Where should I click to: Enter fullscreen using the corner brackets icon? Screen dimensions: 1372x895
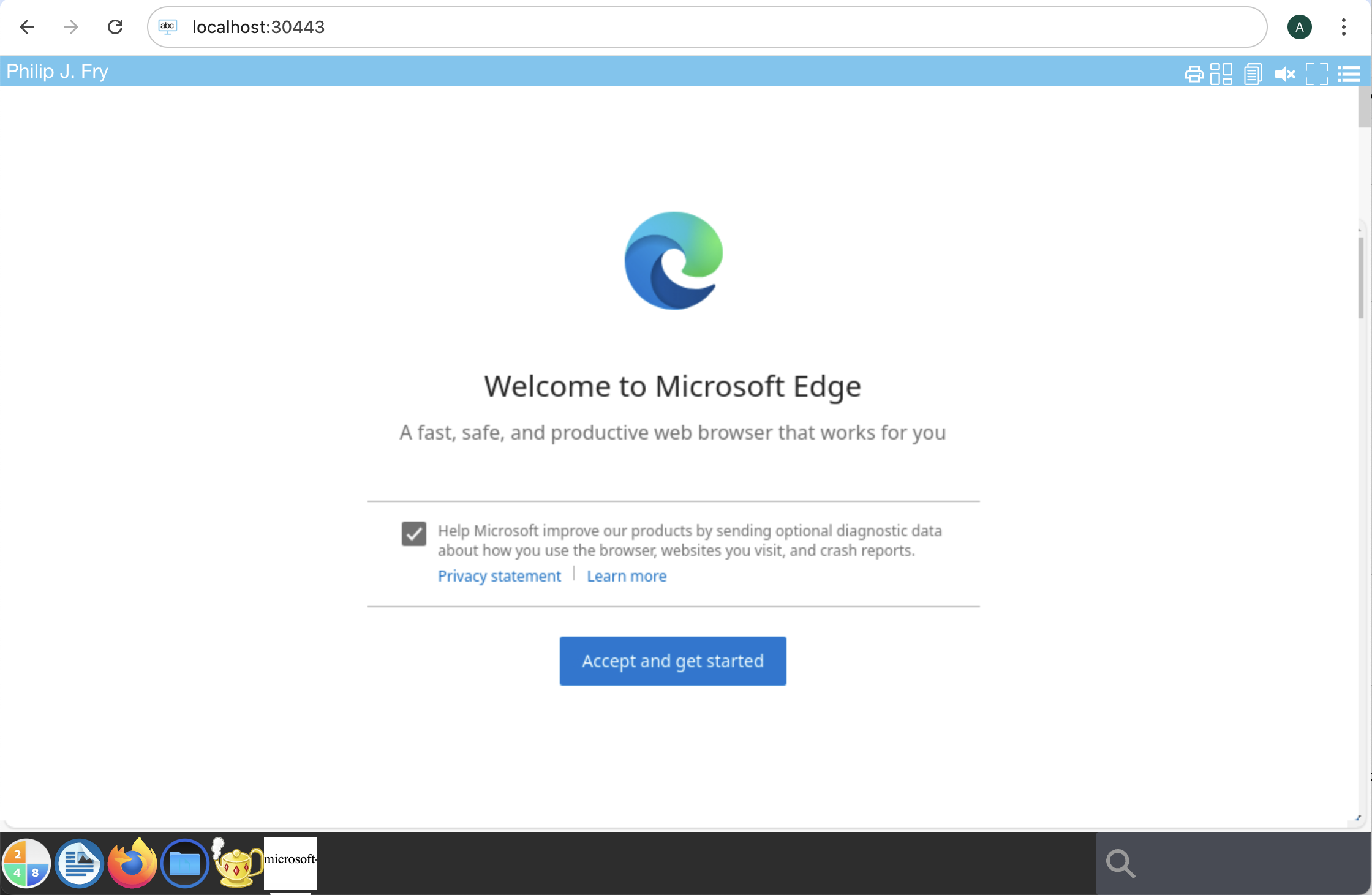(x=1317, y=74)
